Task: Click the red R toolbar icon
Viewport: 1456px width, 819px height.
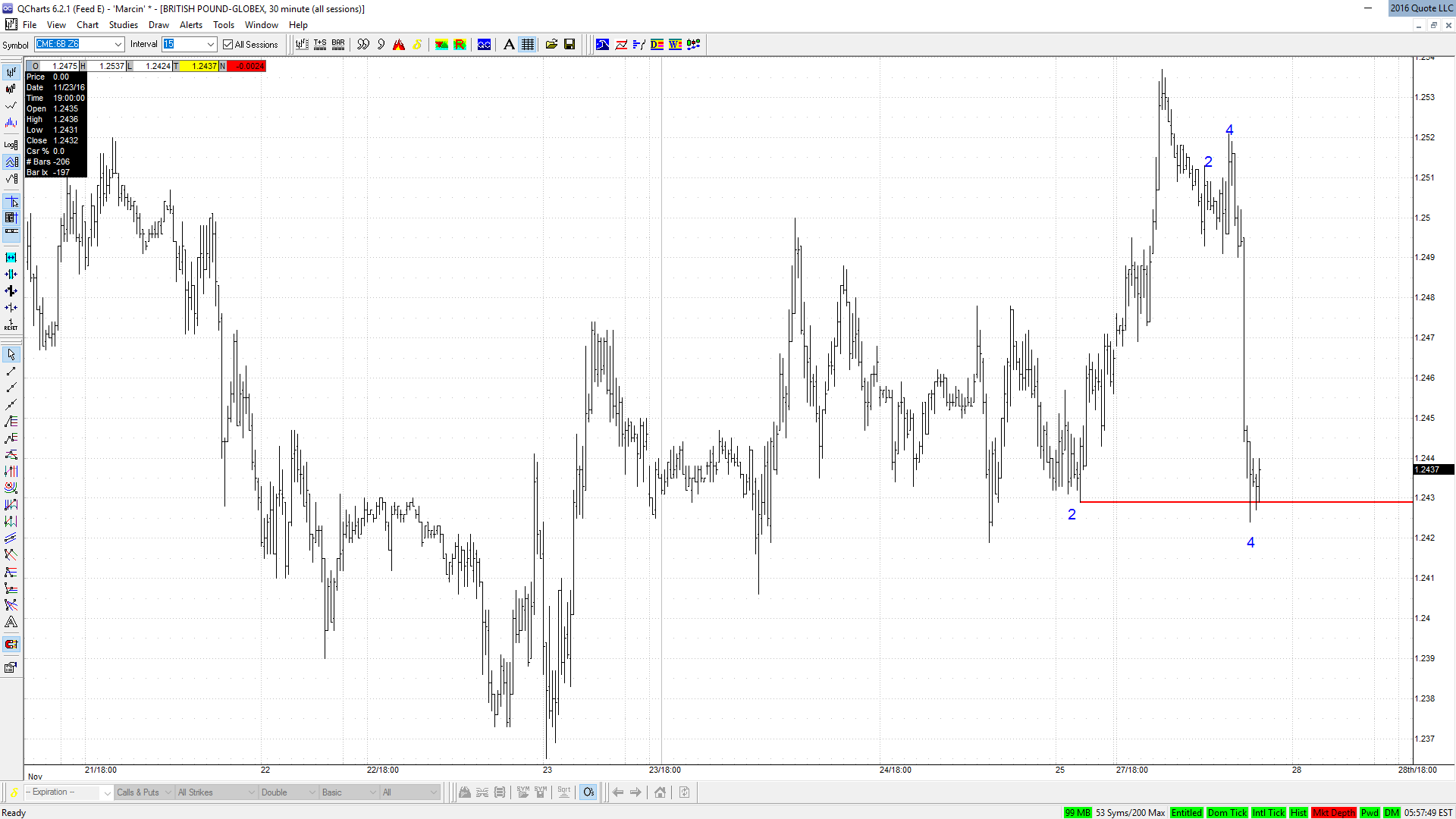Action: pos(460,45)
